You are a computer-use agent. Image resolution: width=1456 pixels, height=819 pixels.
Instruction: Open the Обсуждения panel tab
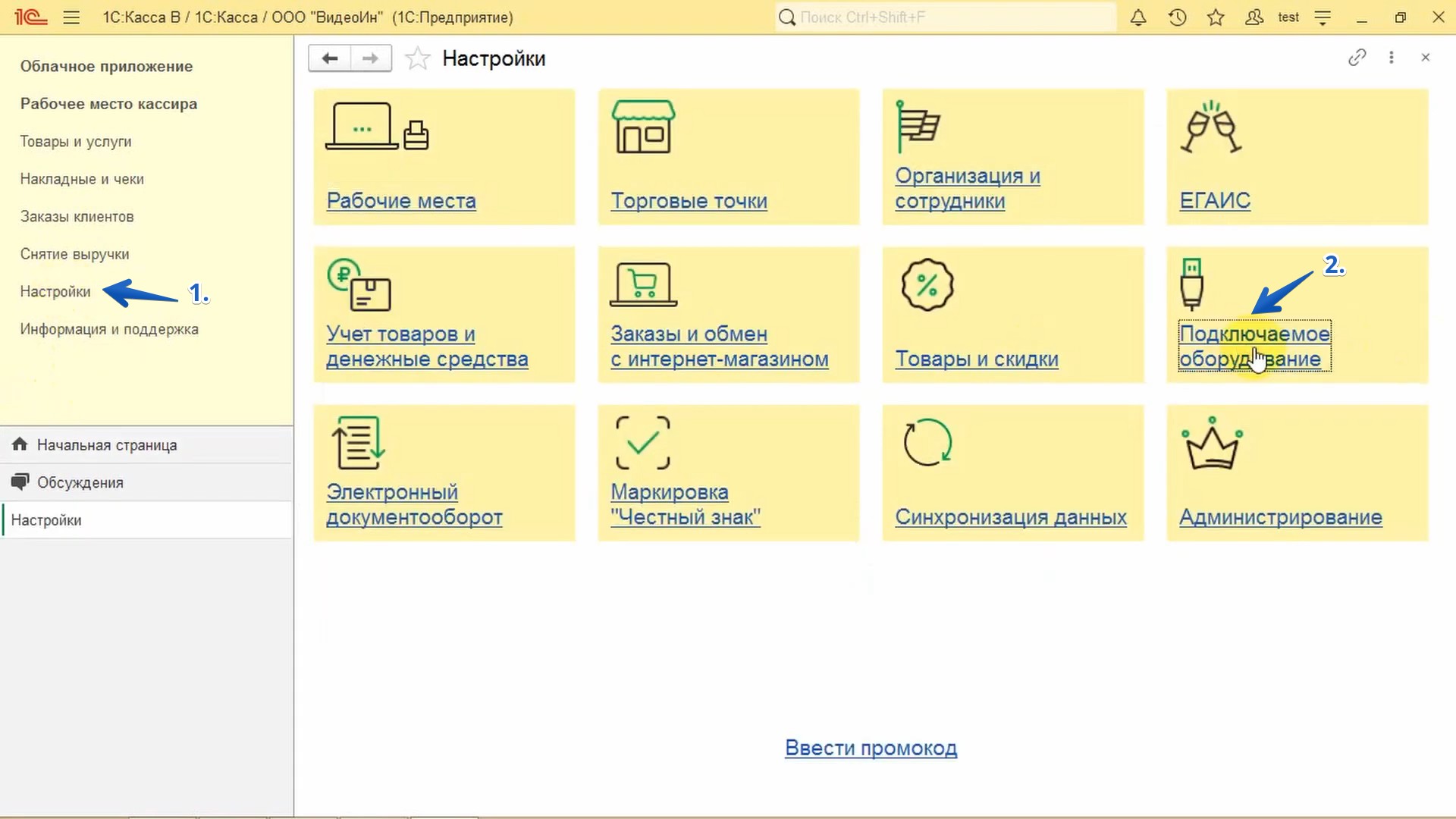tap(80, 482)
